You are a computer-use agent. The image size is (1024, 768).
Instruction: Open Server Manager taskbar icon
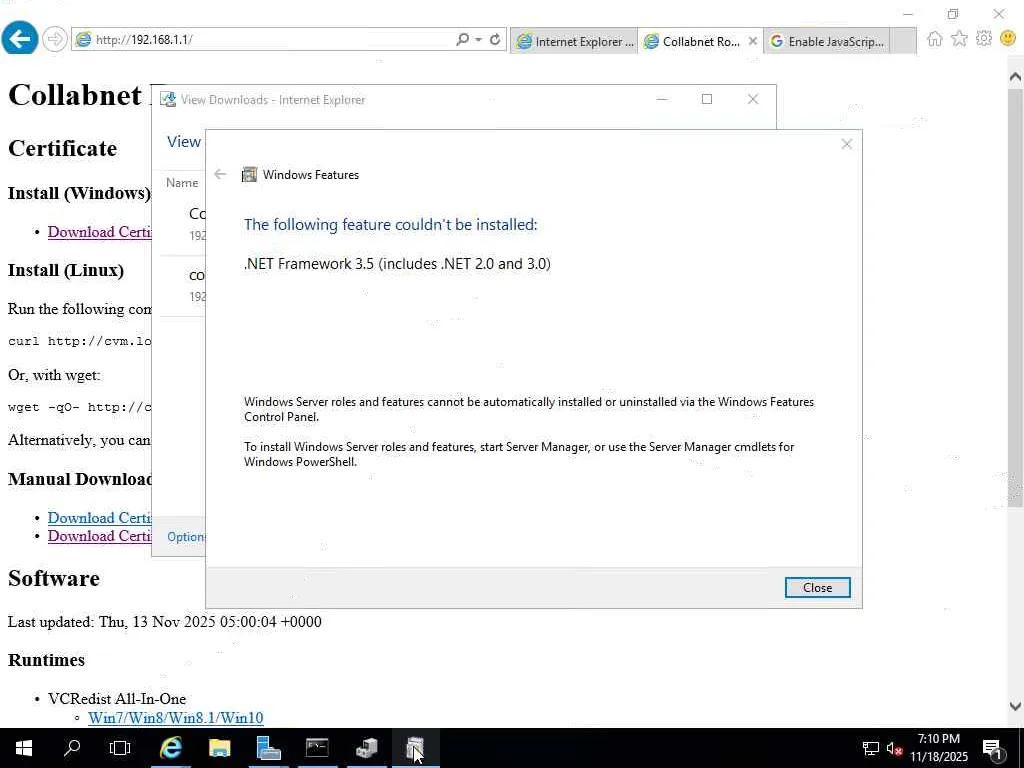[x=268, y=748]
